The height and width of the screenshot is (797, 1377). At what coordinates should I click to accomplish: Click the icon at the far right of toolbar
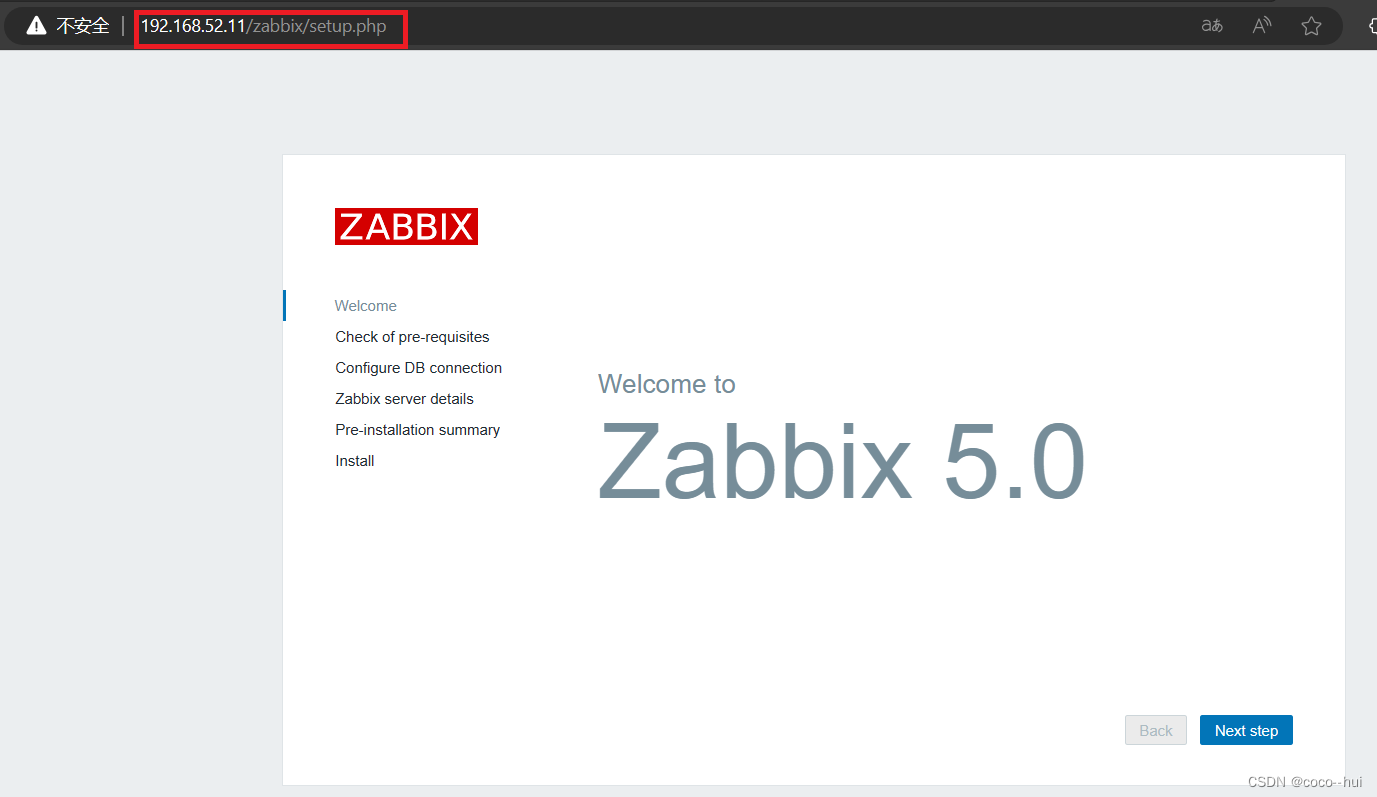click(x=1370, y=25)
